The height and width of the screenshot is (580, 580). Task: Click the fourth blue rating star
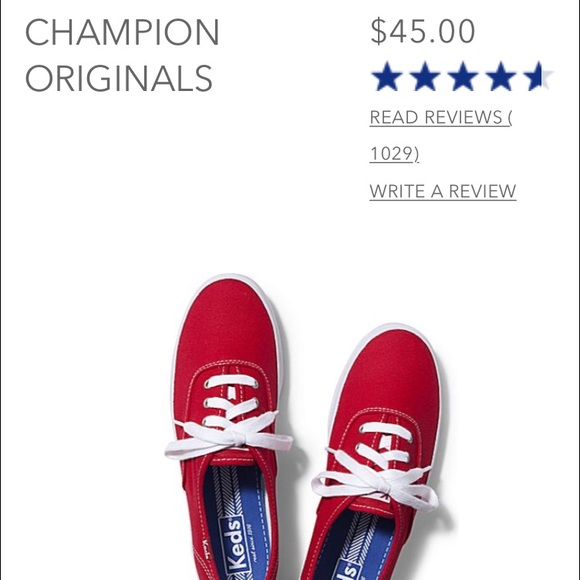tap(501, 77)
